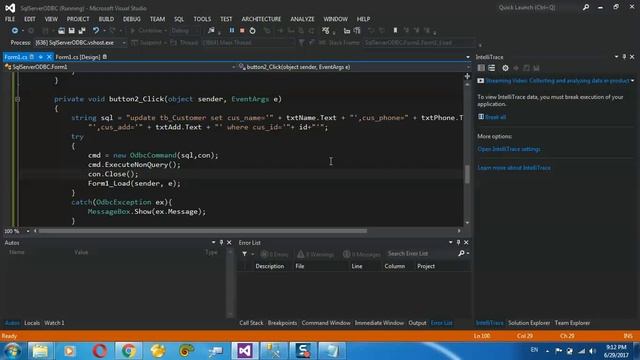The height and width of the screenshot is (360, 640).
Task: Click the Break All pause button in debug toolbar
Action: tap(231, 31)
